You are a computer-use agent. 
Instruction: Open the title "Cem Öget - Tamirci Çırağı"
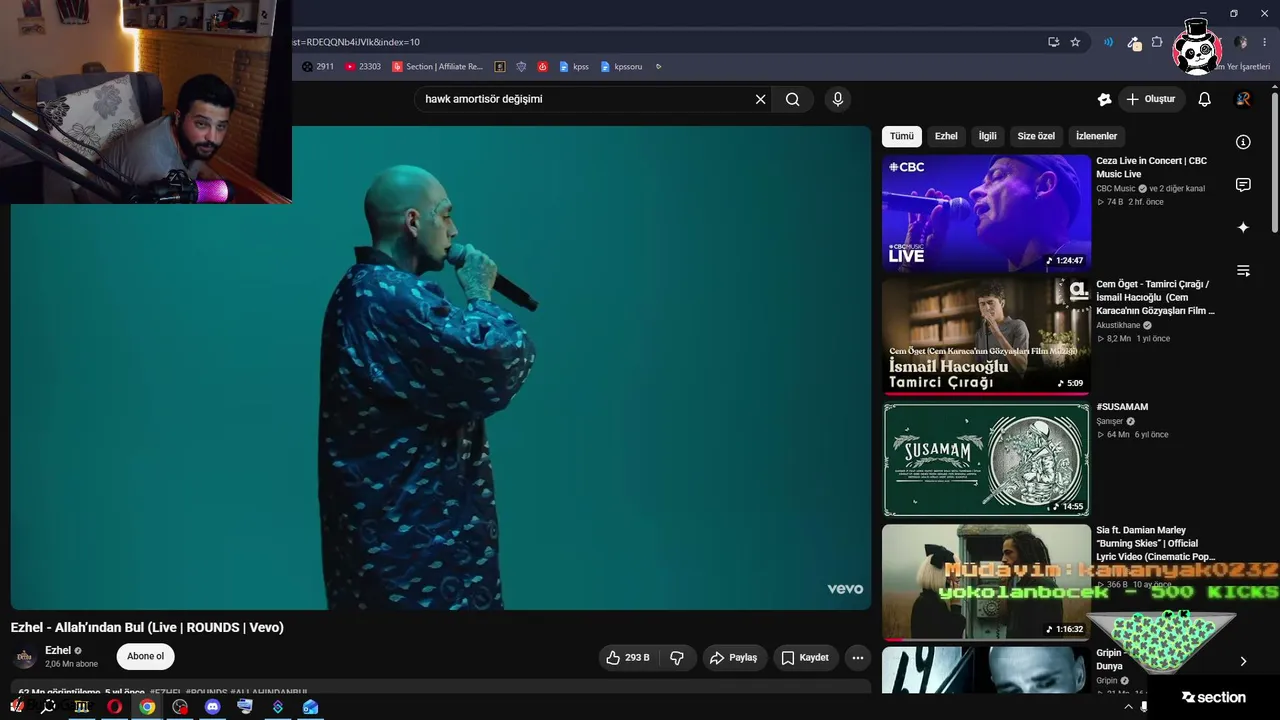pos(1155,297)
